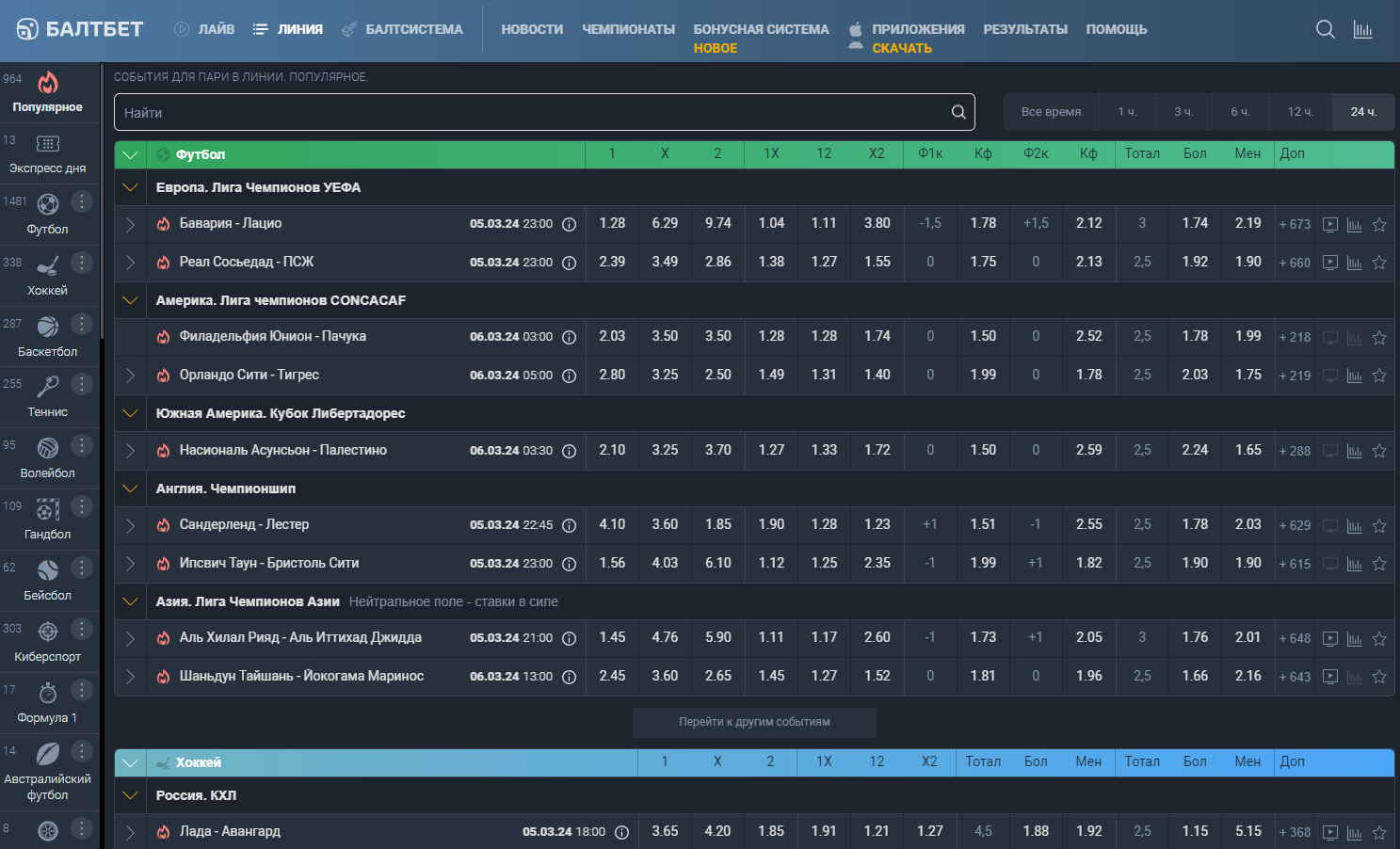
Task: Open the ЛИНИЯ tab
Action: pyautogui.click(x=288, y=29)
